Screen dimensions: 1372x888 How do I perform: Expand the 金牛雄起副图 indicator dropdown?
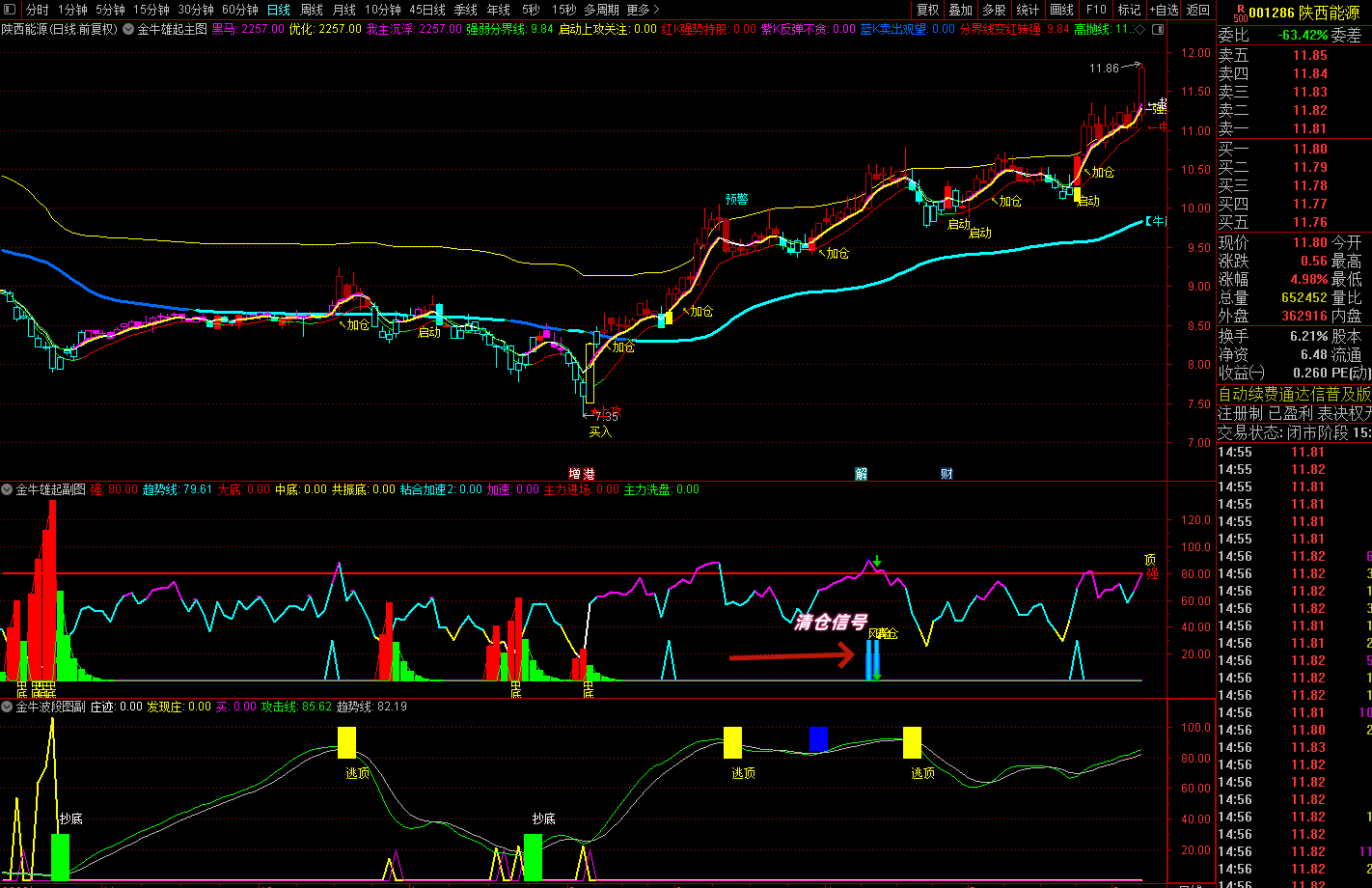[x=8, y=490]
